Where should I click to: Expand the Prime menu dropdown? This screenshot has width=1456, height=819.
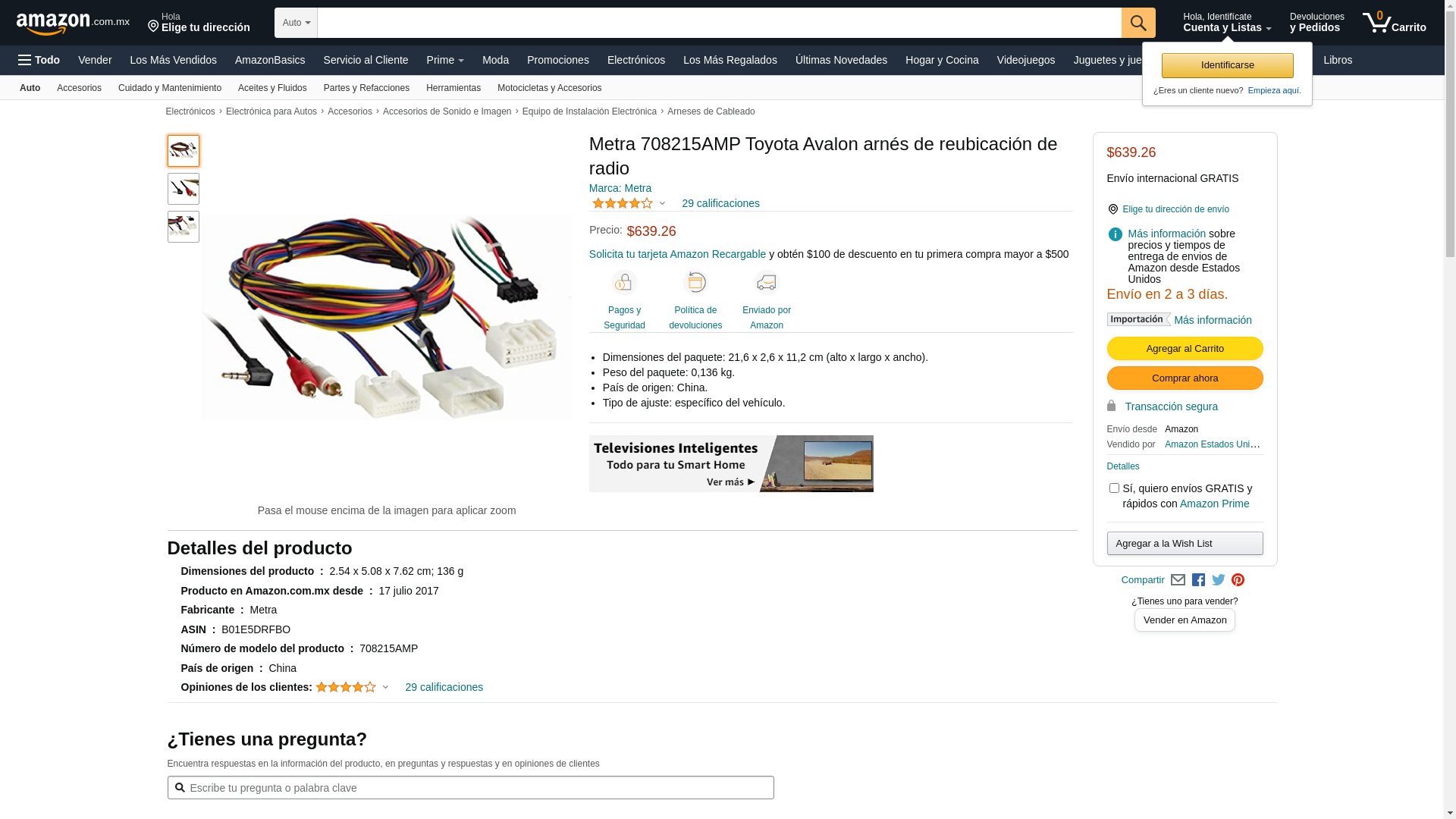[445, 60]
